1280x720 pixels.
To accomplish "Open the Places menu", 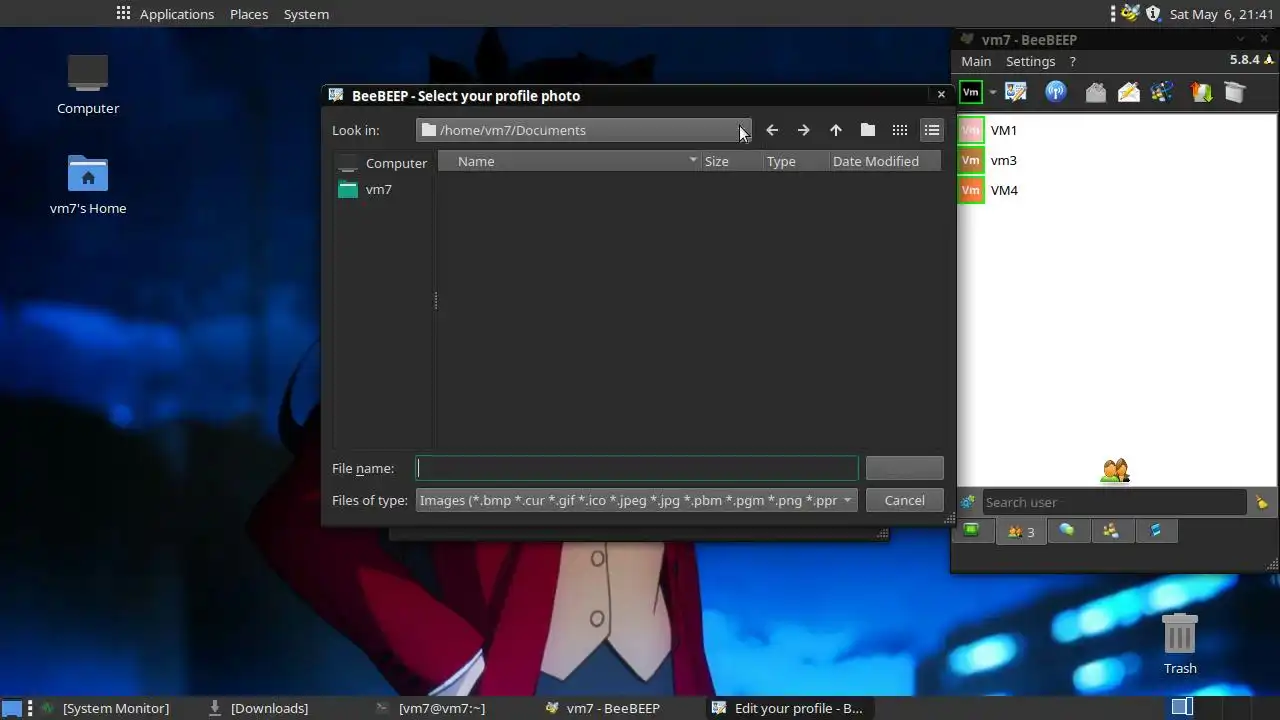I will [249, 14].
